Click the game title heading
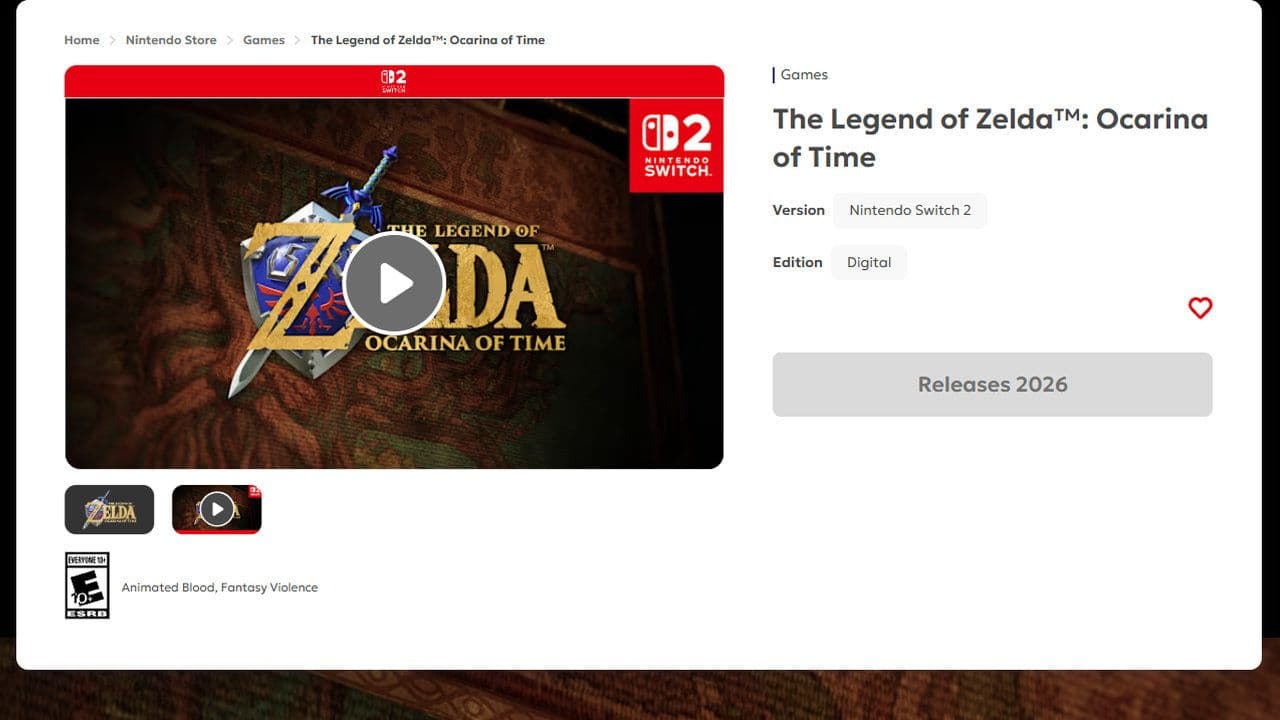1280x720 pixels. [x=990, y=138]
